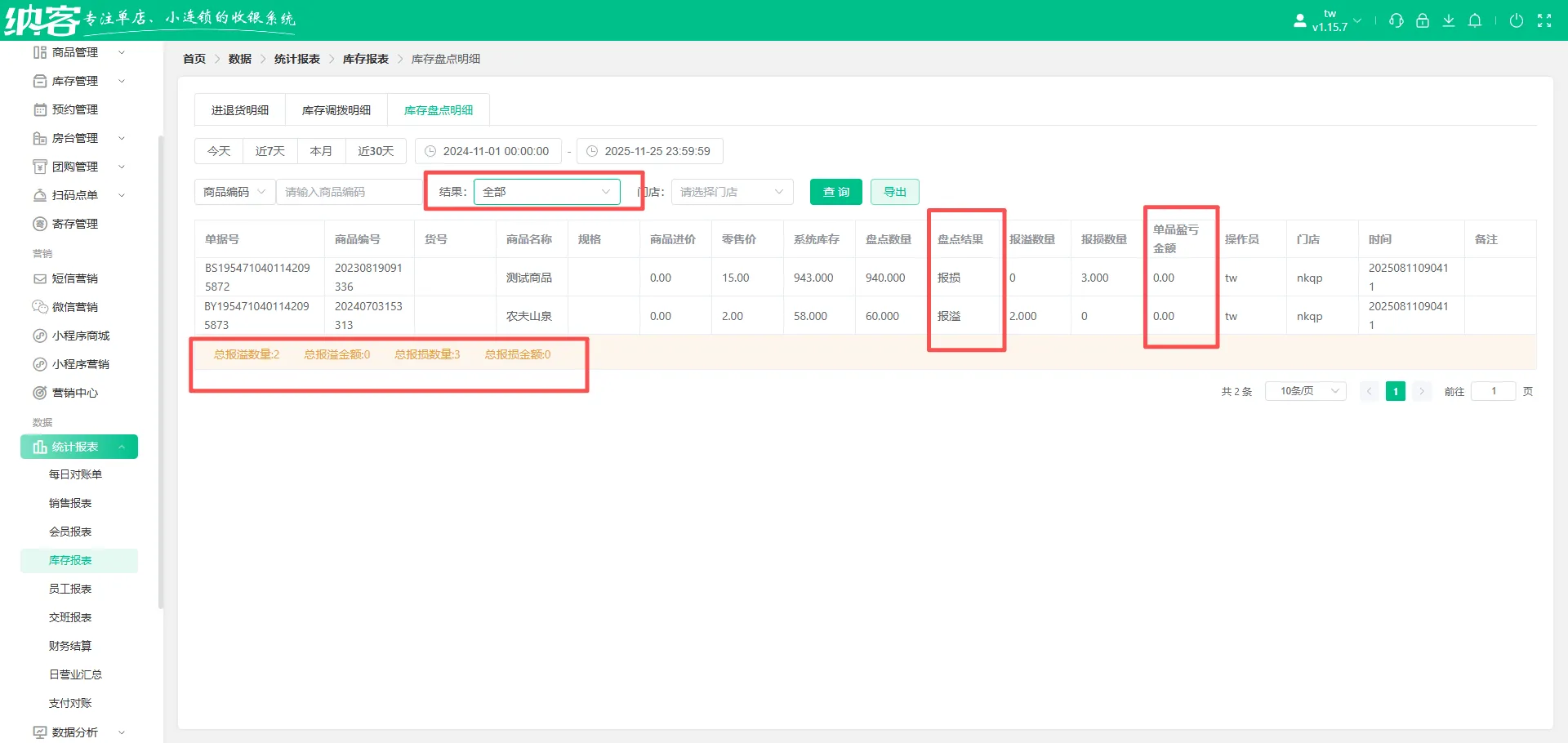Screen dimensions: 1568x743
Task: Click the download icon in header
Action: pyautogui.click(x=1448, y=20)
